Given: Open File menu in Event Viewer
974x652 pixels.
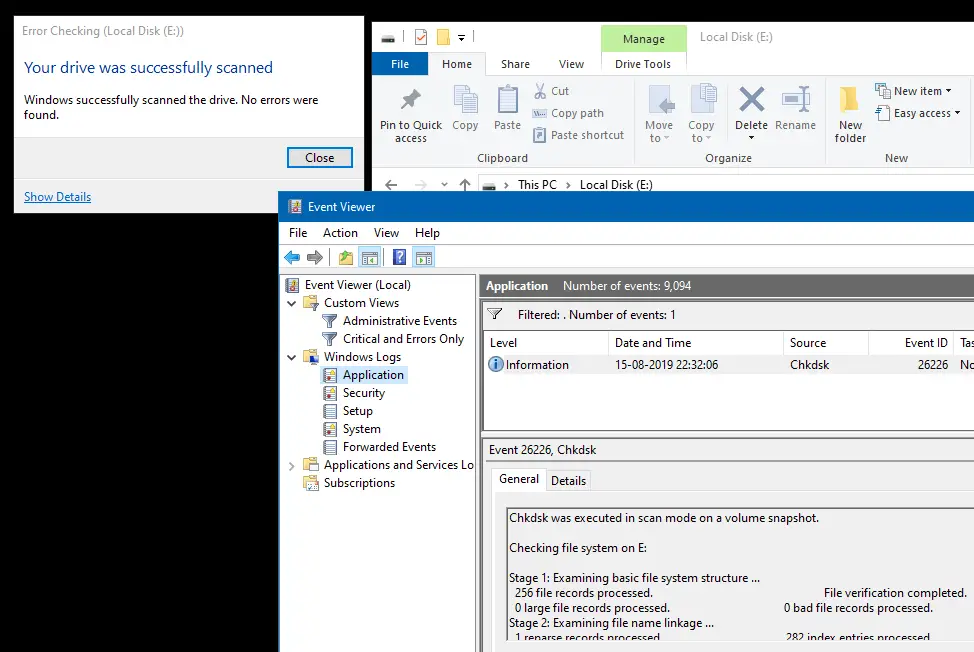Looking at the screenshot, I should 298,233.
